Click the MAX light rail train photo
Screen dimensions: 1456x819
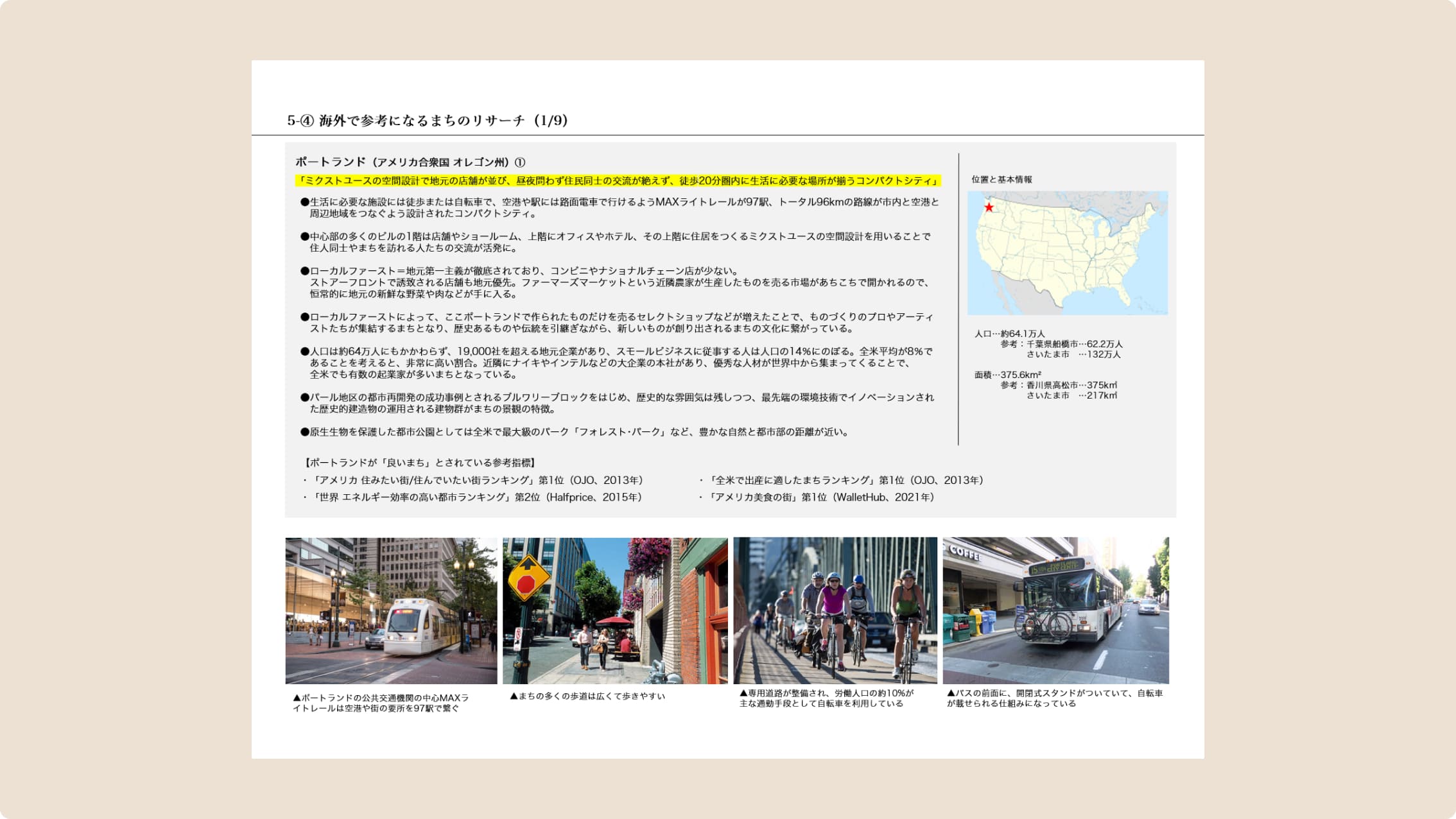(x=391, y=610)
